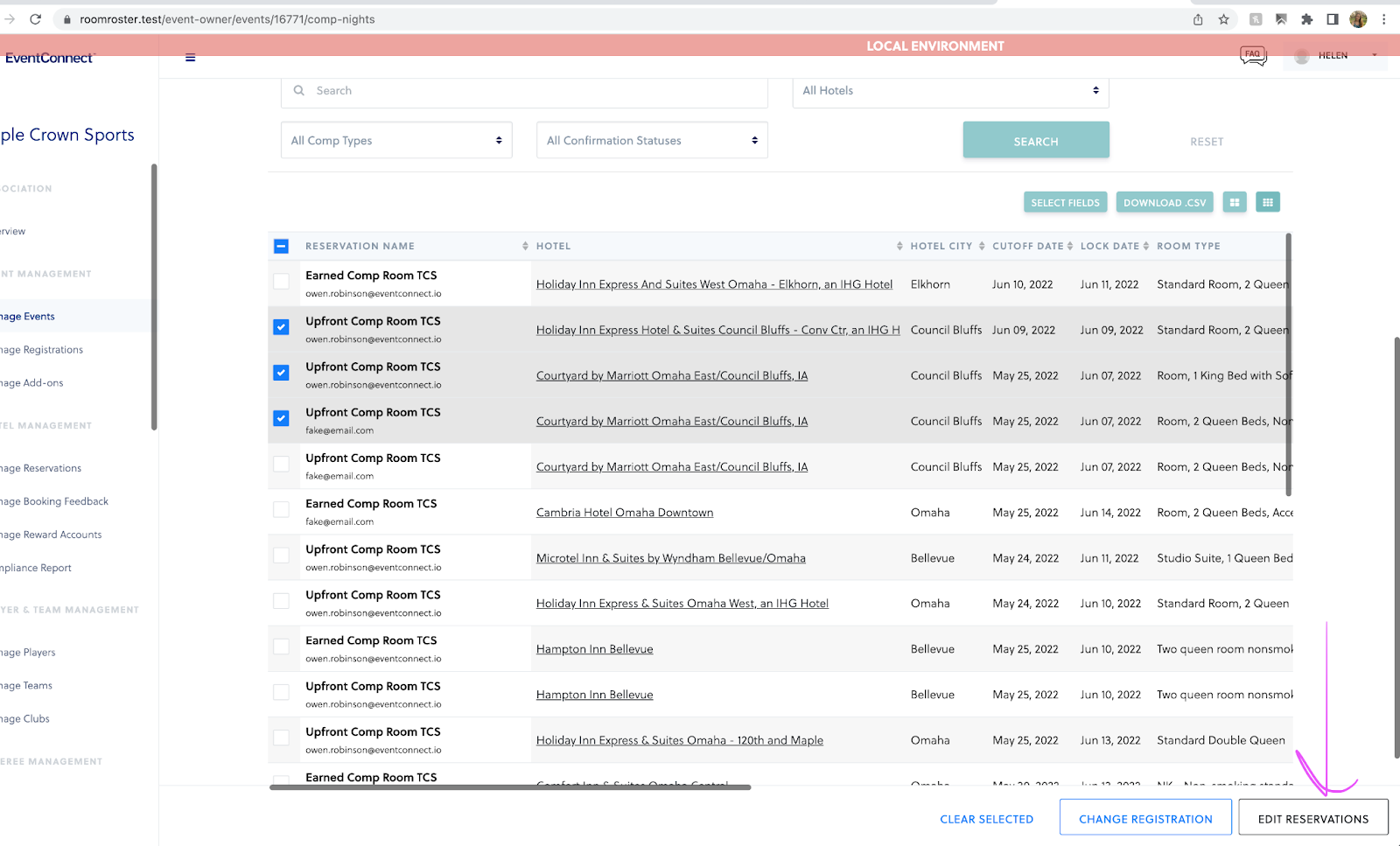Switch to the compact grid view icon
The image size is (1400, 846).
tap(1268, 202)
